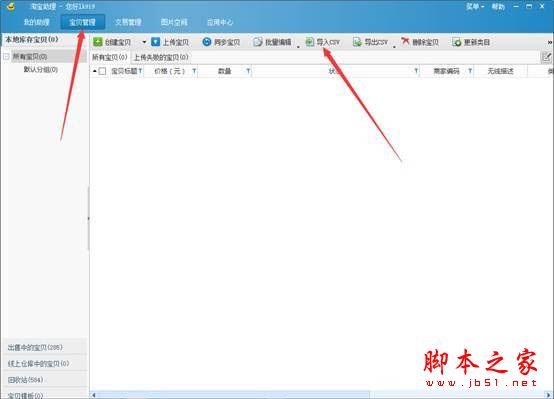The width and height of the screenshot is (554, 399).
Task: Click the 同步宝贝 button label
Action: (x=227, y=42)
